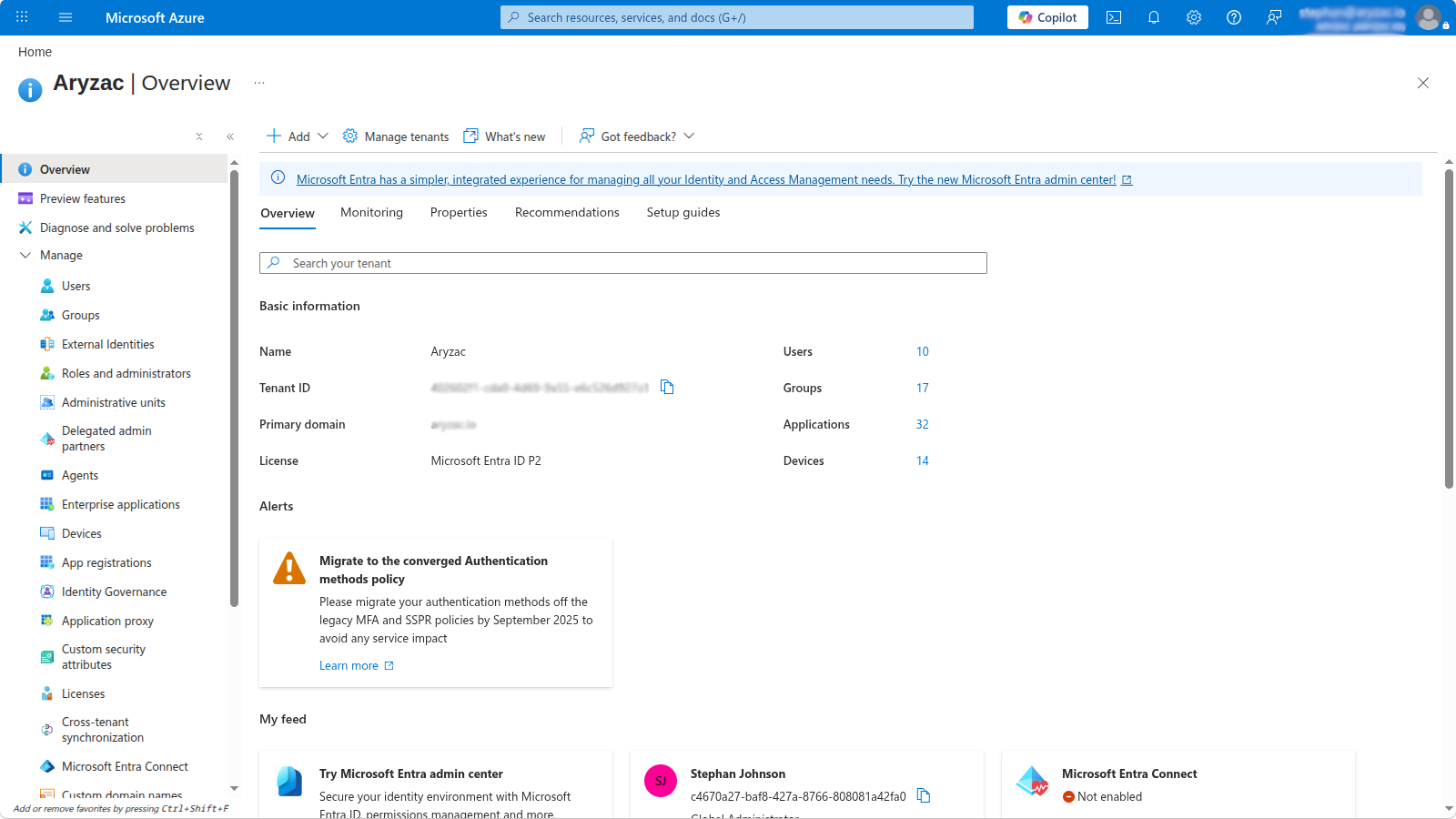
Task: Open the Entra admin center banner link
Action: tap(713, 179)
